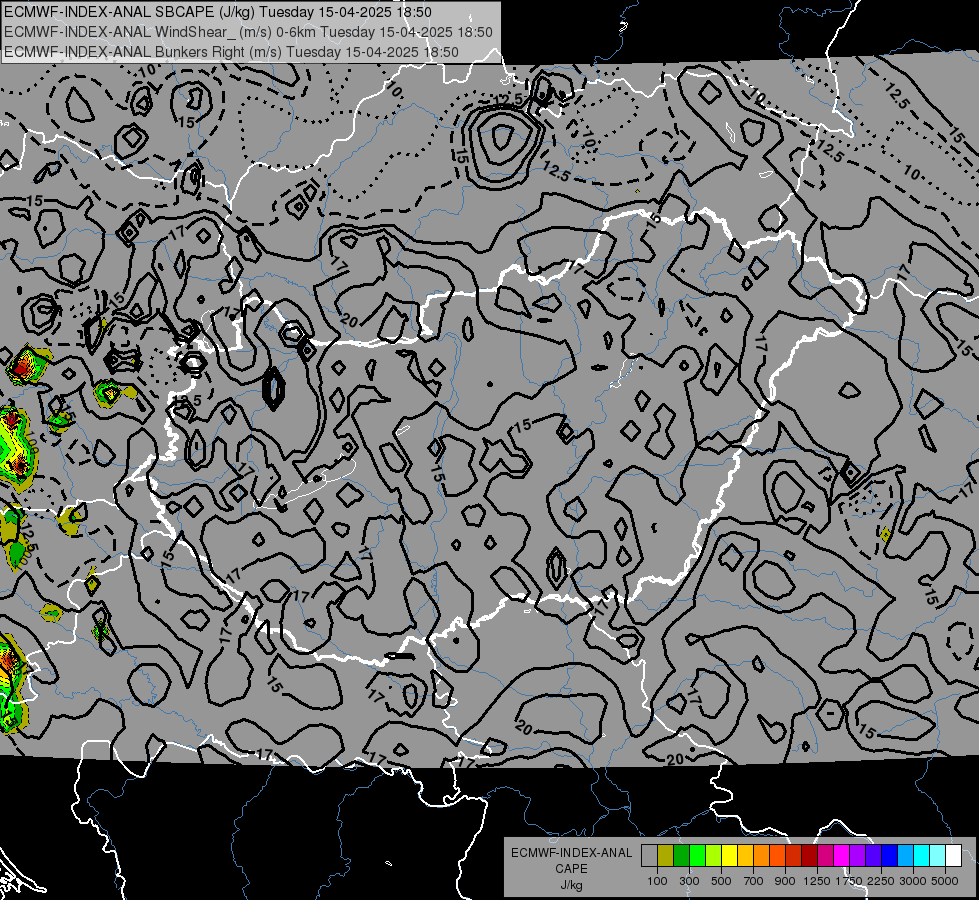Click the olive swatch above the 100 label

pos(666,856)
